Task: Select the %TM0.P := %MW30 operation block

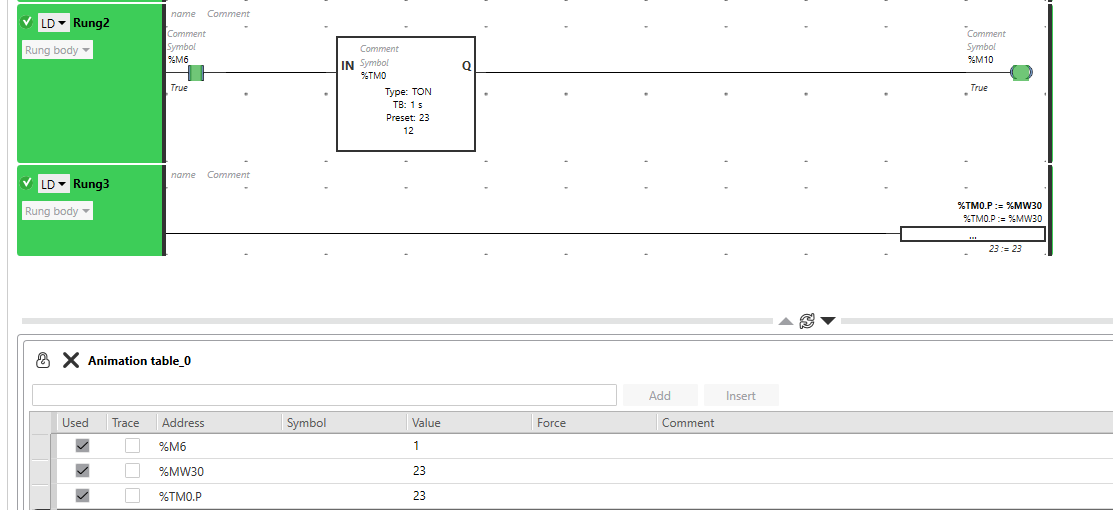Action: pyautogui.click(x=972, y=234)
